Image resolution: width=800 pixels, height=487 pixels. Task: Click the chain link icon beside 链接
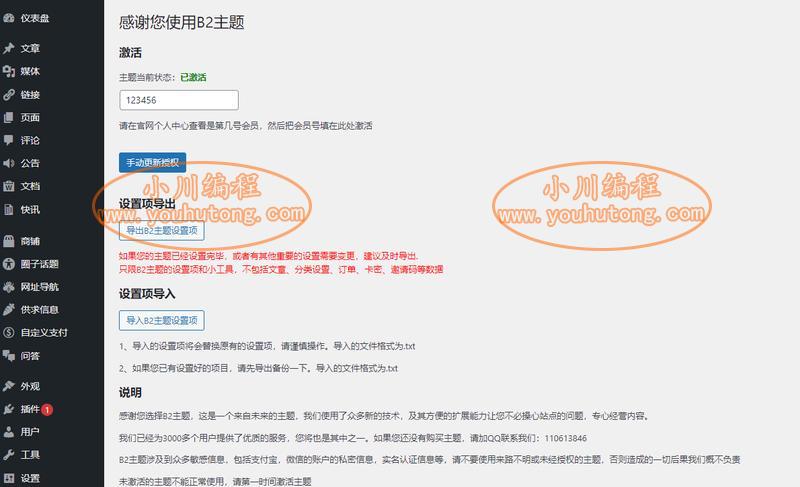tap(8, 95)
